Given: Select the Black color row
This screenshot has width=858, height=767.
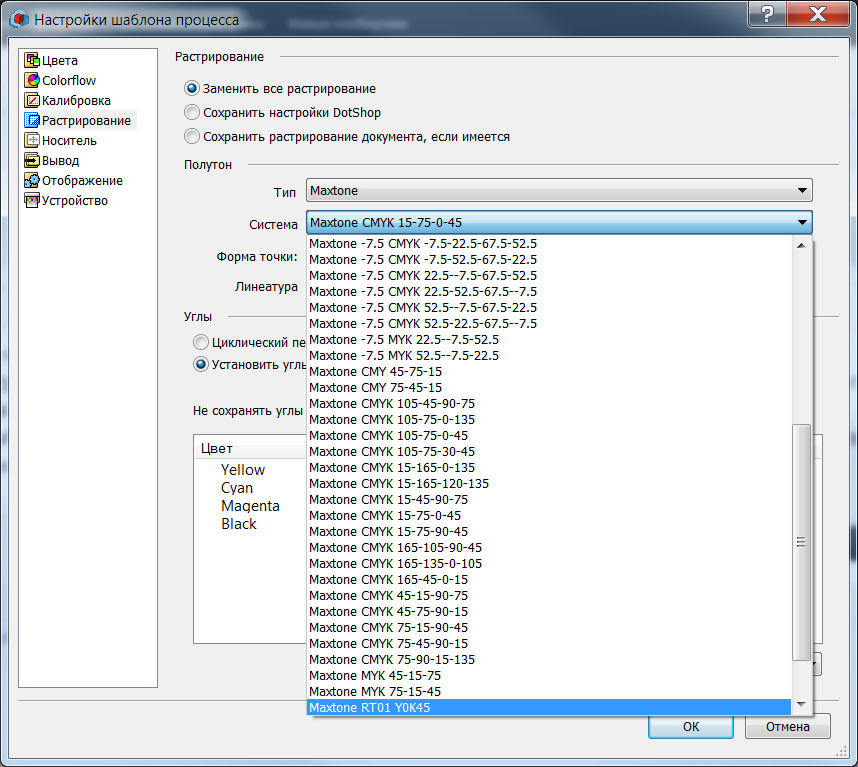Looking at the screenshot, I should click(x=239, y=524).
